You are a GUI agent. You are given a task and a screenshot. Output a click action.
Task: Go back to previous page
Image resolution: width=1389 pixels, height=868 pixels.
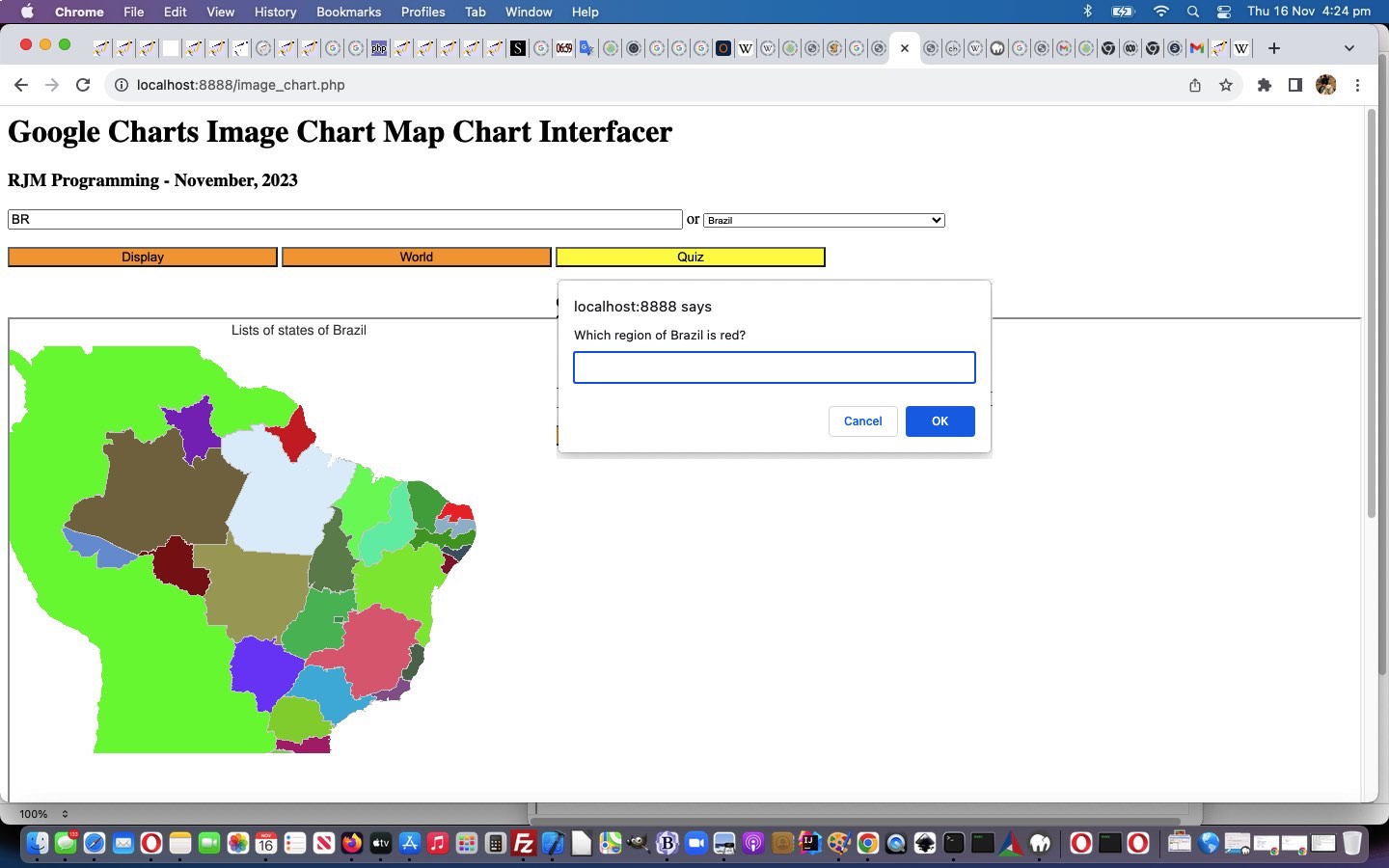coord(21,85)
